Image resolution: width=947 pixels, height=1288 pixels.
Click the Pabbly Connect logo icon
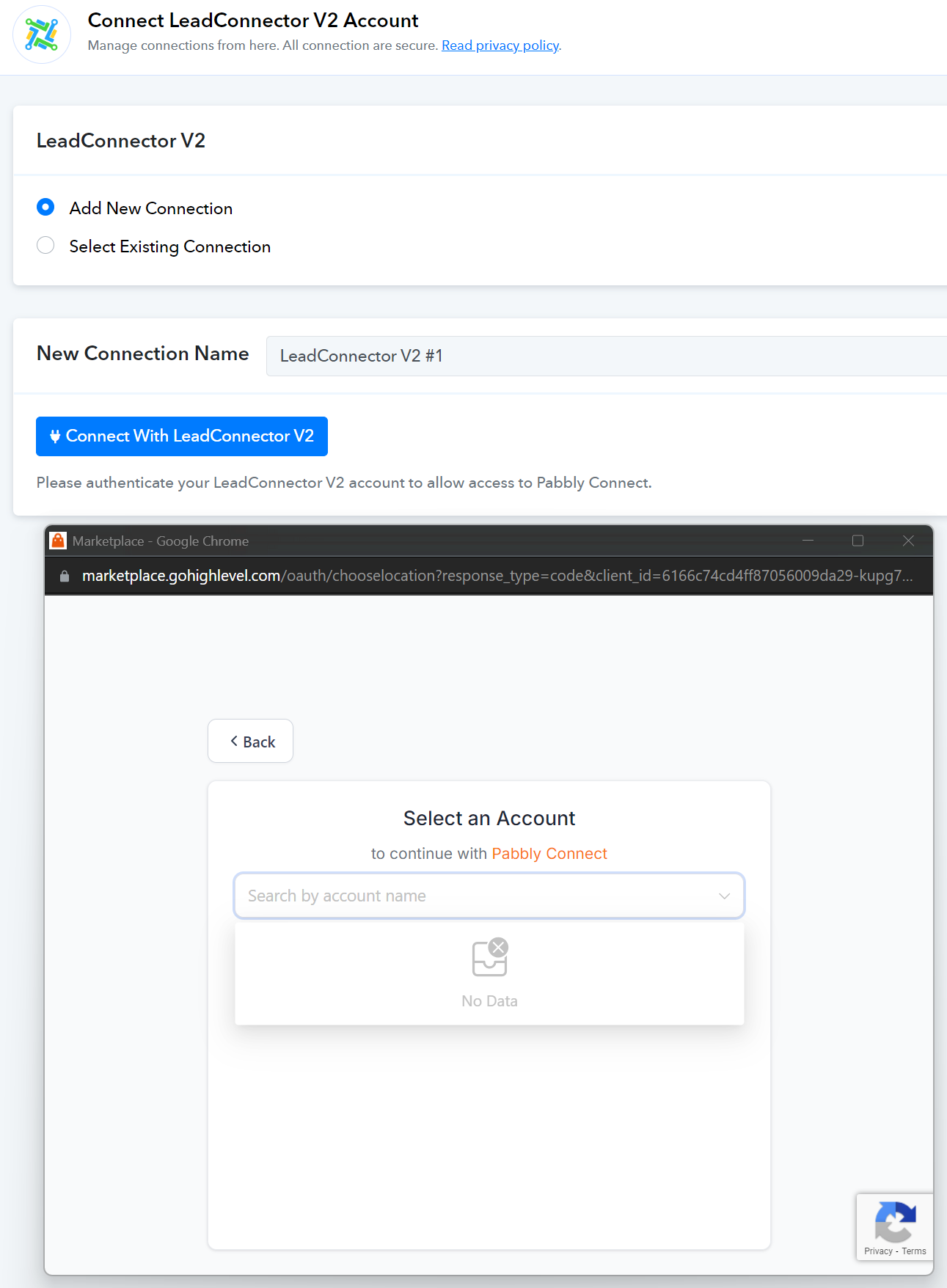(x=42, y=34)
